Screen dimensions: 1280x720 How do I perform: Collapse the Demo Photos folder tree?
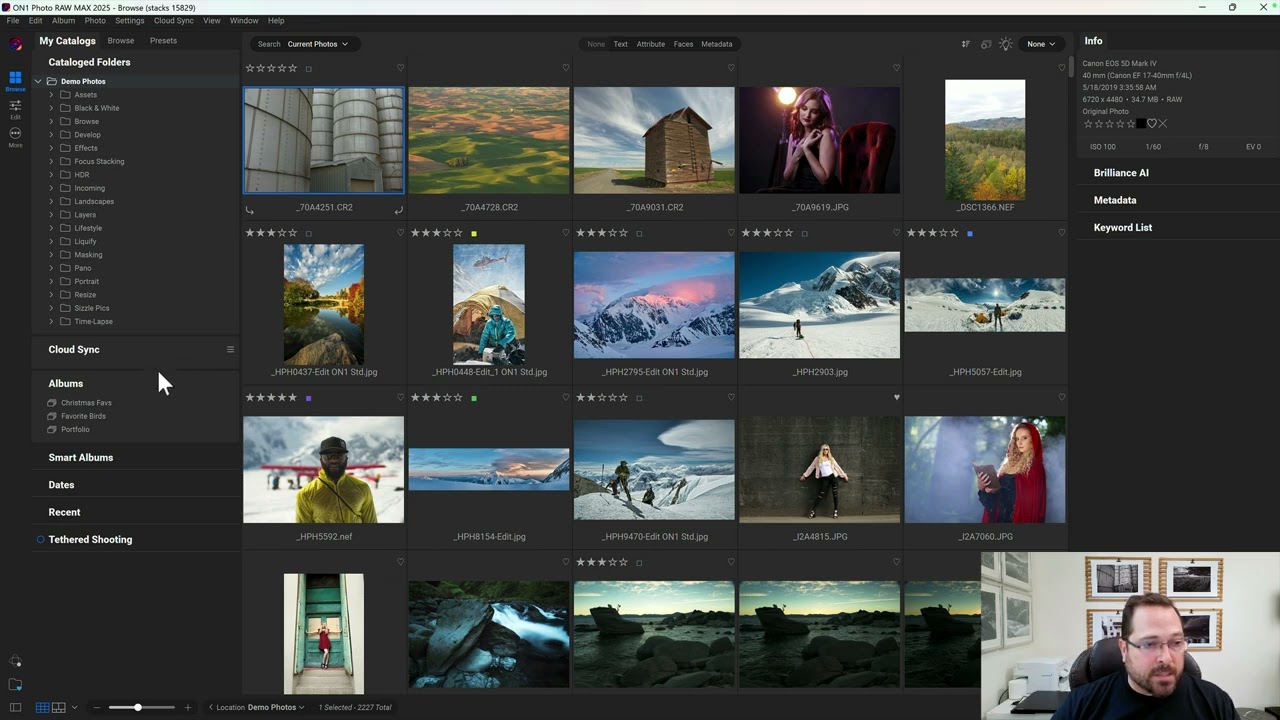[x=38, y=81]
